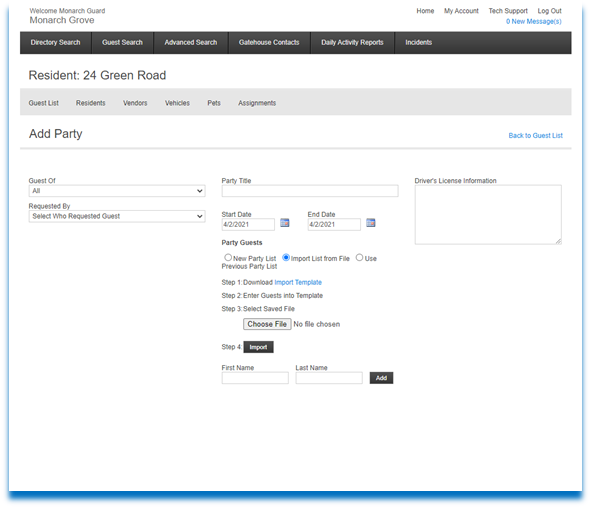The image size is (591, 508).
Task: Click the Choose File button
Action: pyautogui.click(x=267, y=324)
